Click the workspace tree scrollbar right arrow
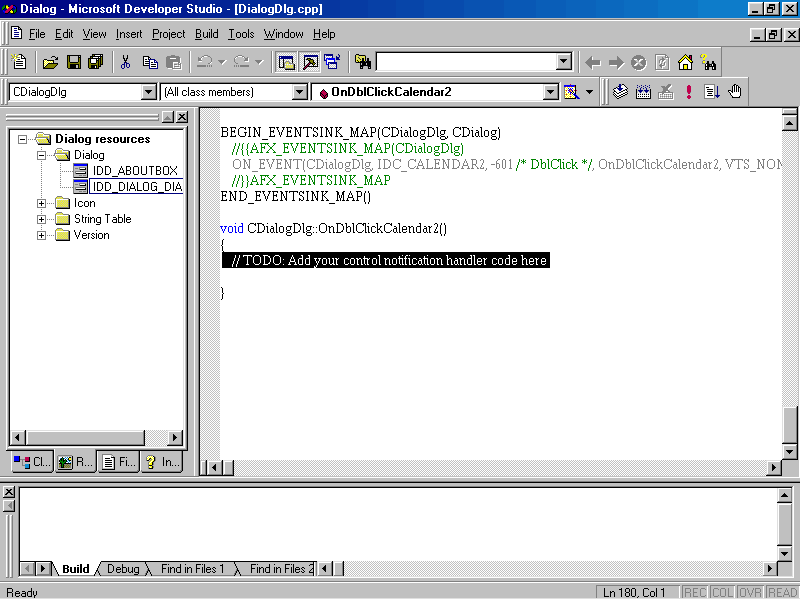 tap(175, 437)
